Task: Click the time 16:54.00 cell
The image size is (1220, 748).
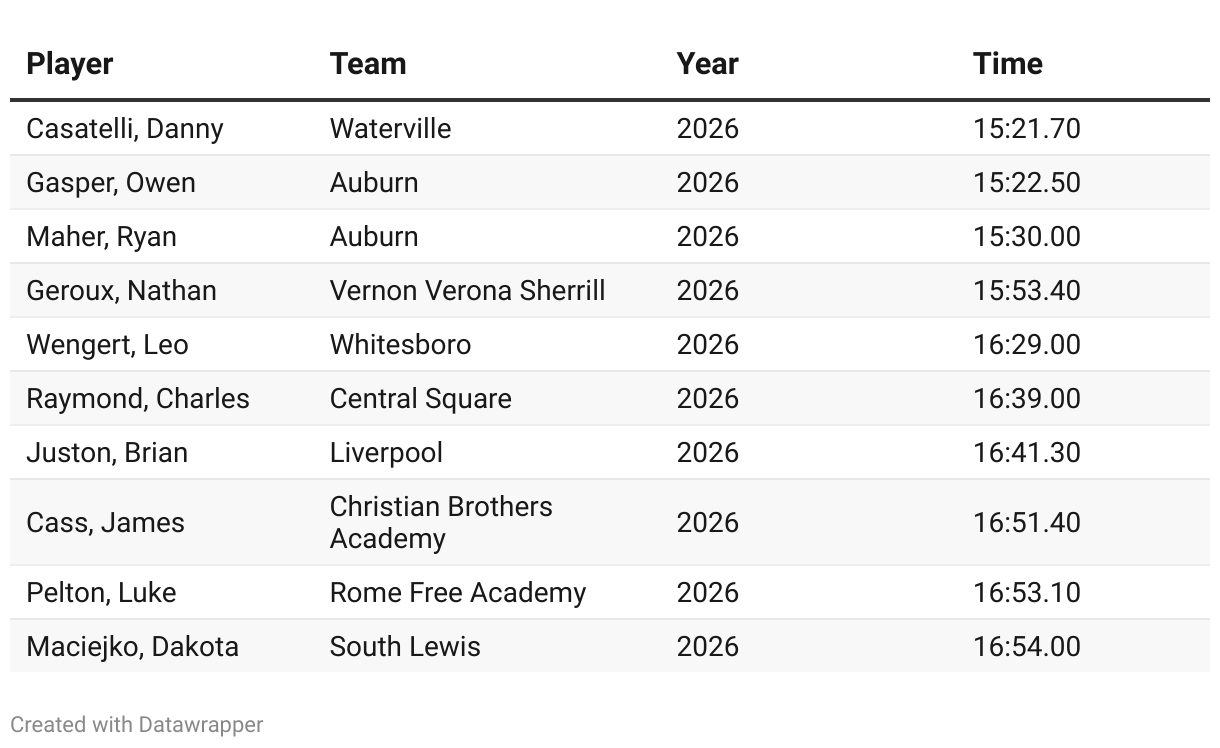Action: (x=1027, y=647)
